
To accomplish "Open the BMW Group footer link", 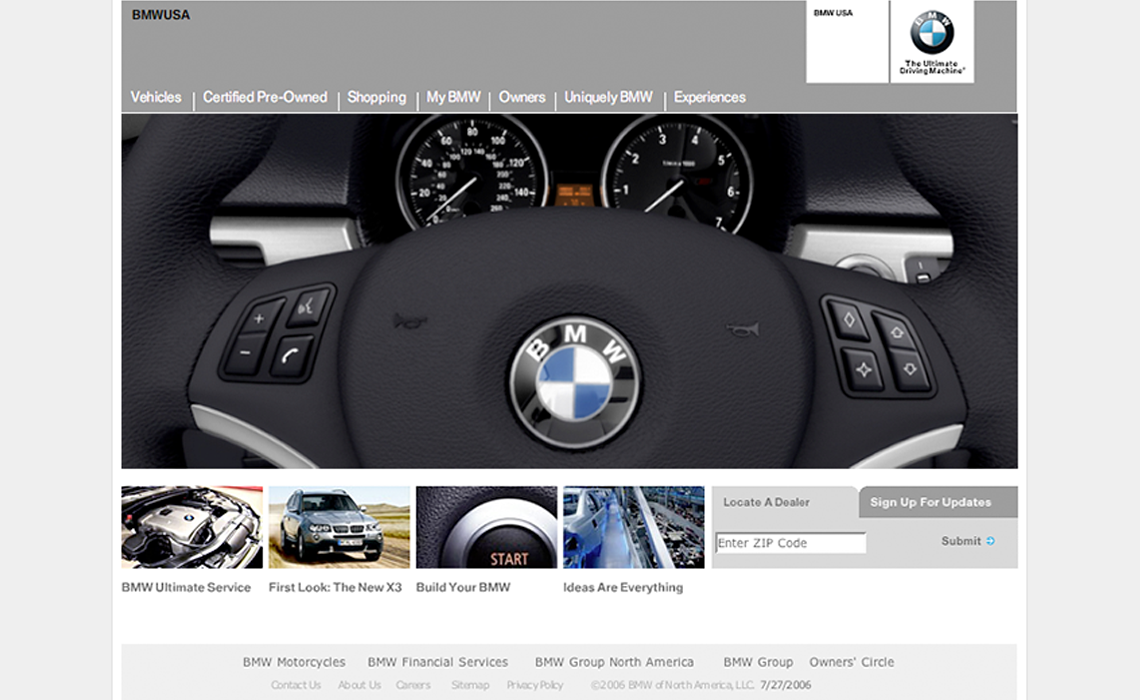I will (758, 662).
